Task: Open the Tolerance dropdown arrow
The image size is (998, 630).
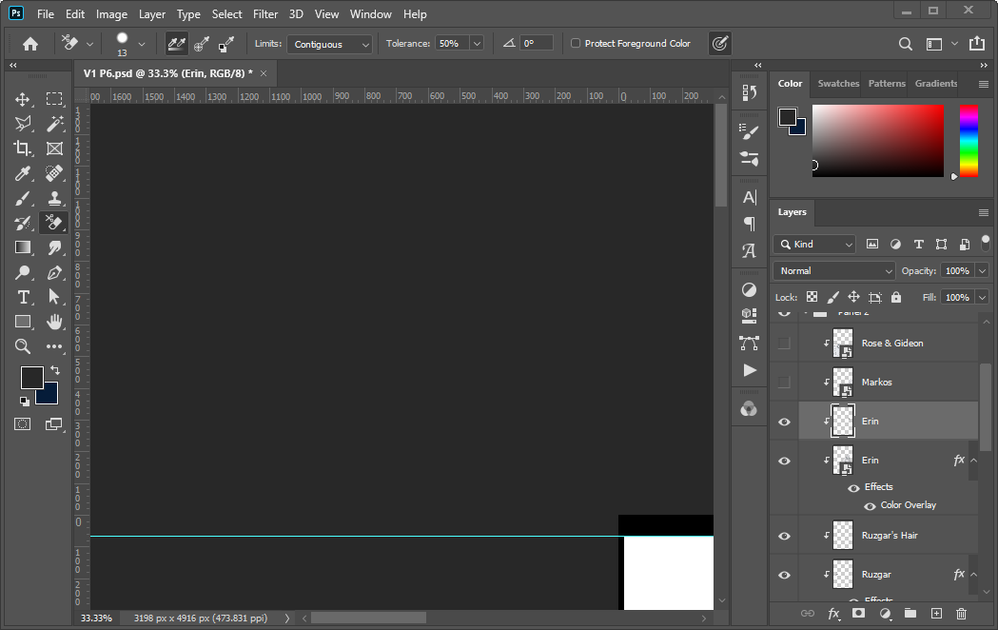Action: click(x=477, y=43)
